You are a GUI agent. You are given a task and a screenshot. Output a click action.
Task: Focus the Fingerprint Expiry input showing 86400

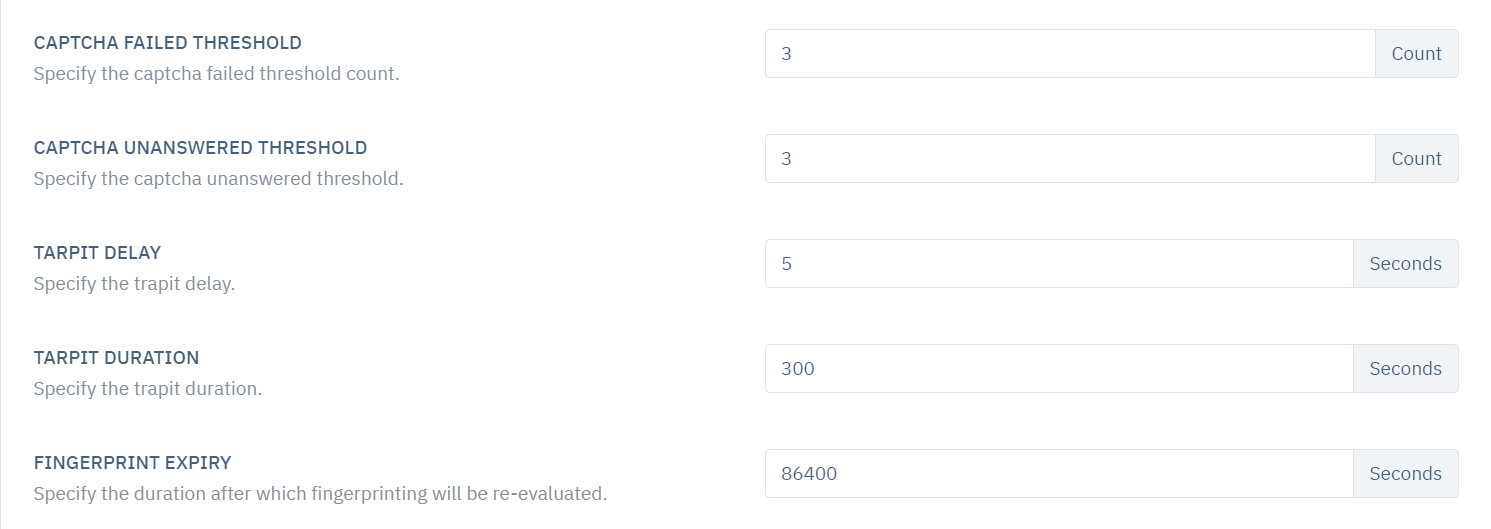1059,474
